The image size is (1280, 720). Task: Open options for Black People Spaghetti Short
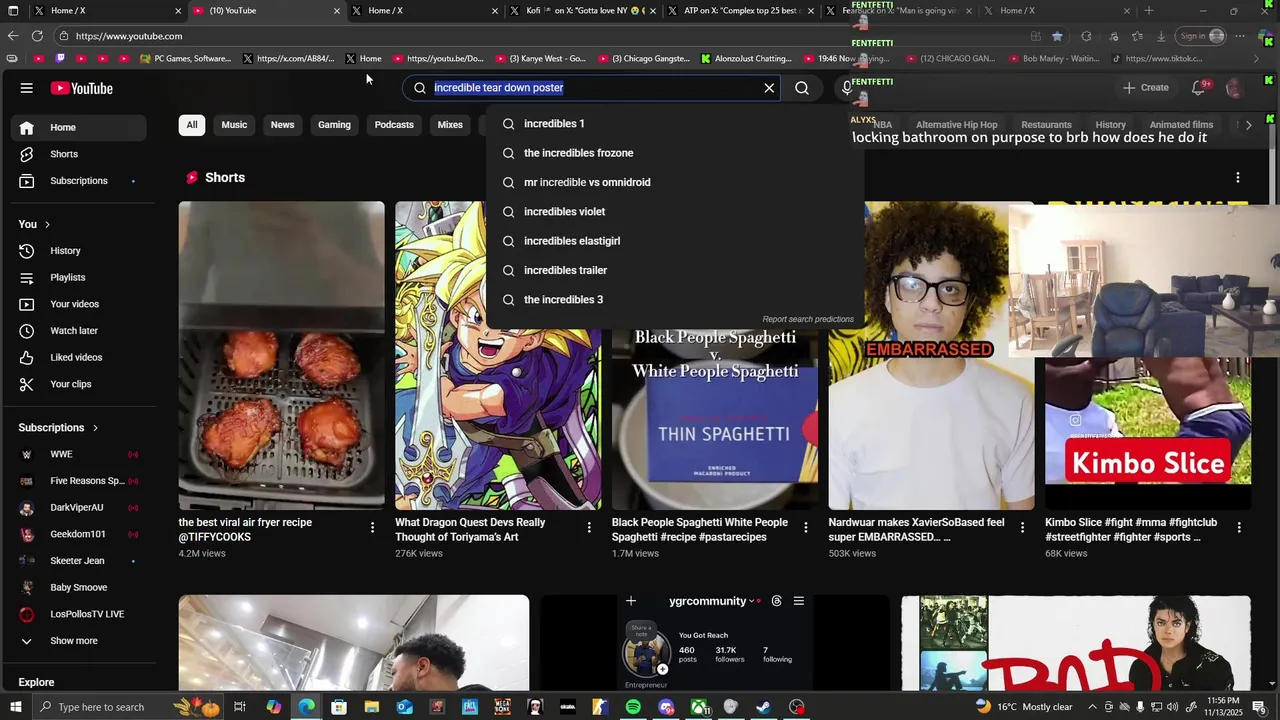pos(806,527)
